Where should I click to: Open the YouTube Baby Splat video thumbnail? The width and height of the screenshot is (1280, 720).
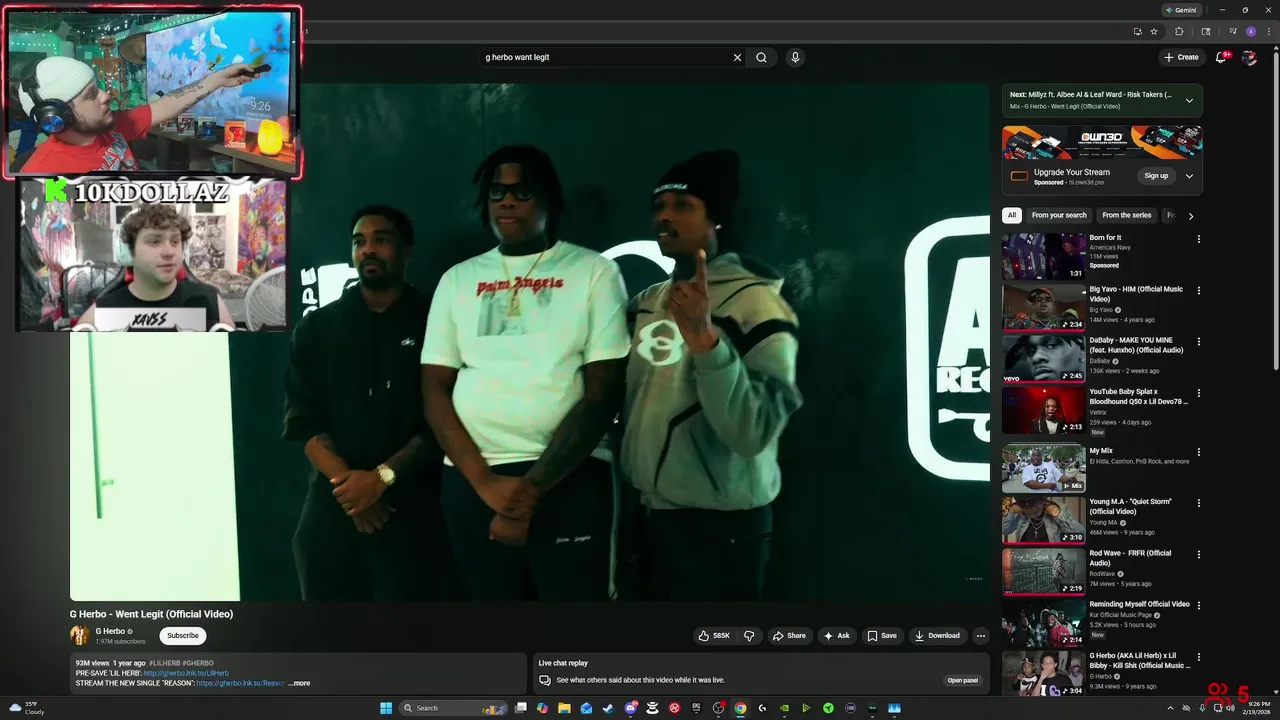click(x=1044, y=410)
